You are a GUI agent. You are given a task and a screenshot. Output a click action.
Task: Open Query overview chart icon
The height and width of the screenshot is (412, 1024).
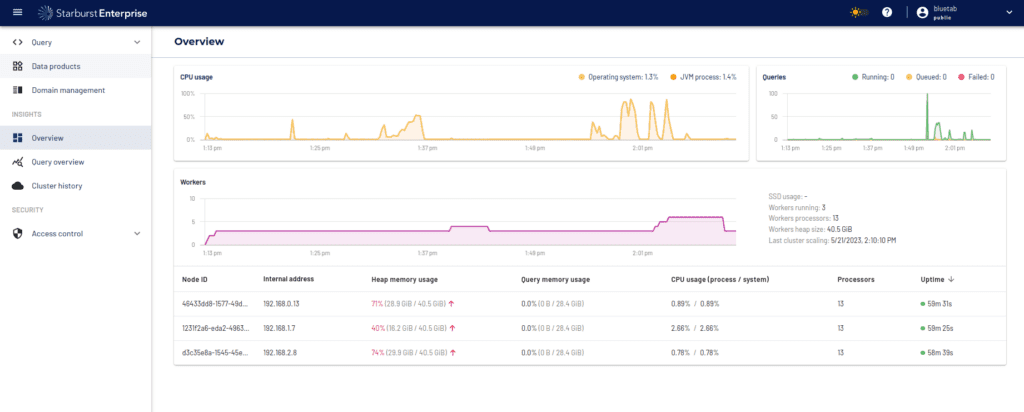[18, 162]
